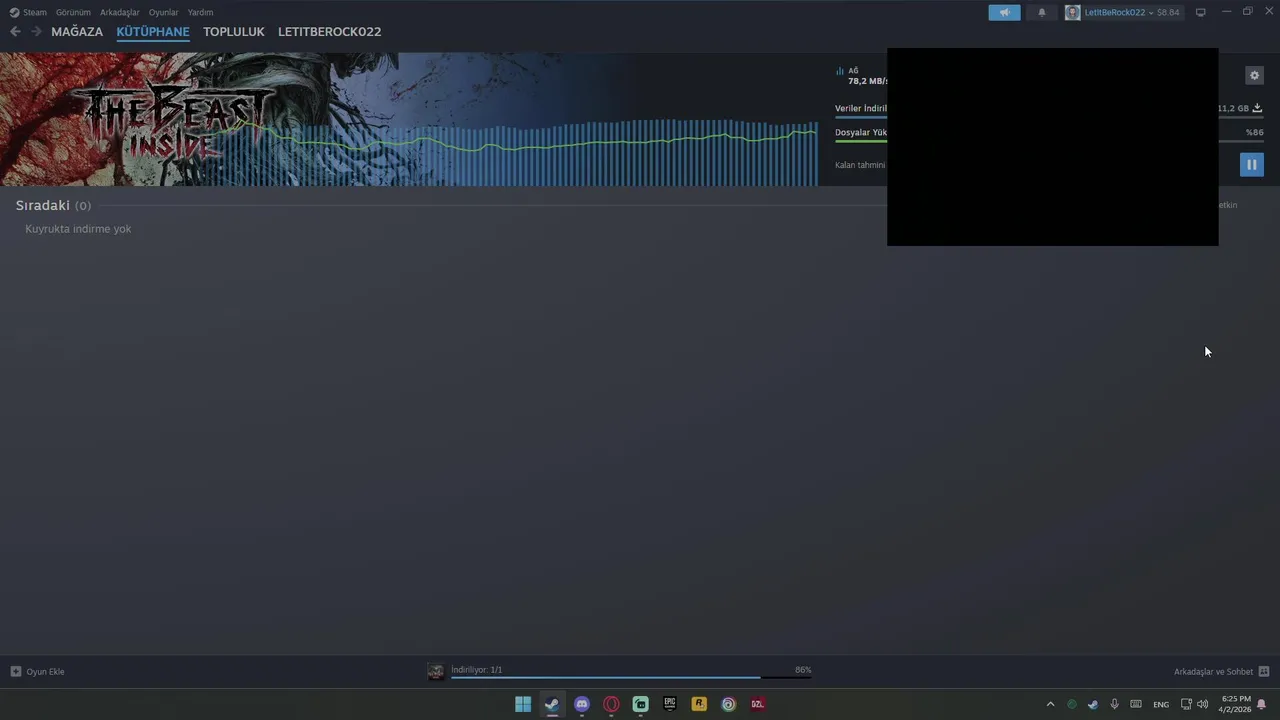1280x720 pixels.
Task: Click the touch keyboard tray icon
Action: point(1136,704)
